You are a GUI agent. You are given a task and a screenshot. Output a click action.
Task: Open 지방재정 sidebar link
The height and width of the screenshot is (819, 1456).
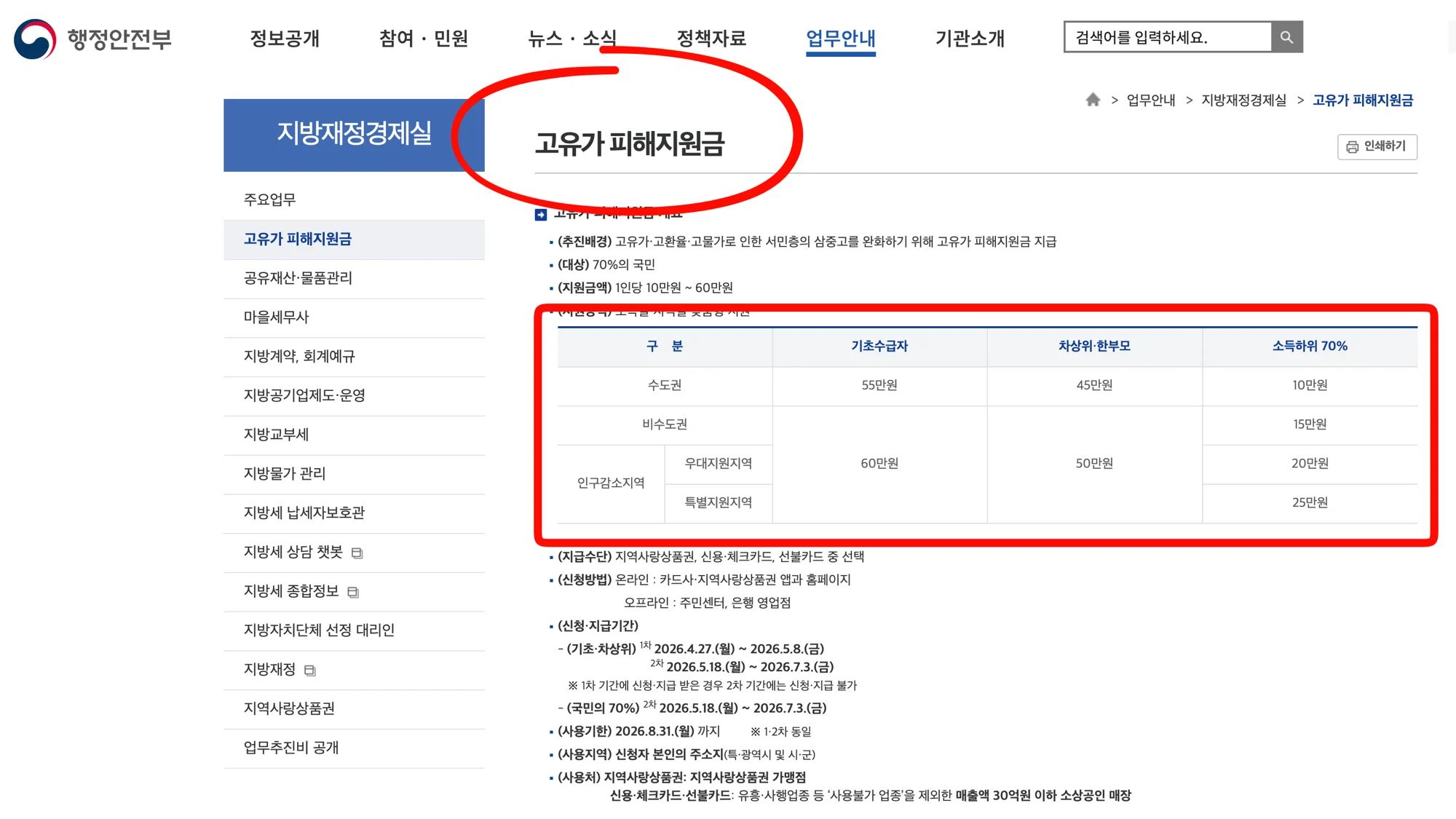coord(354,670)
